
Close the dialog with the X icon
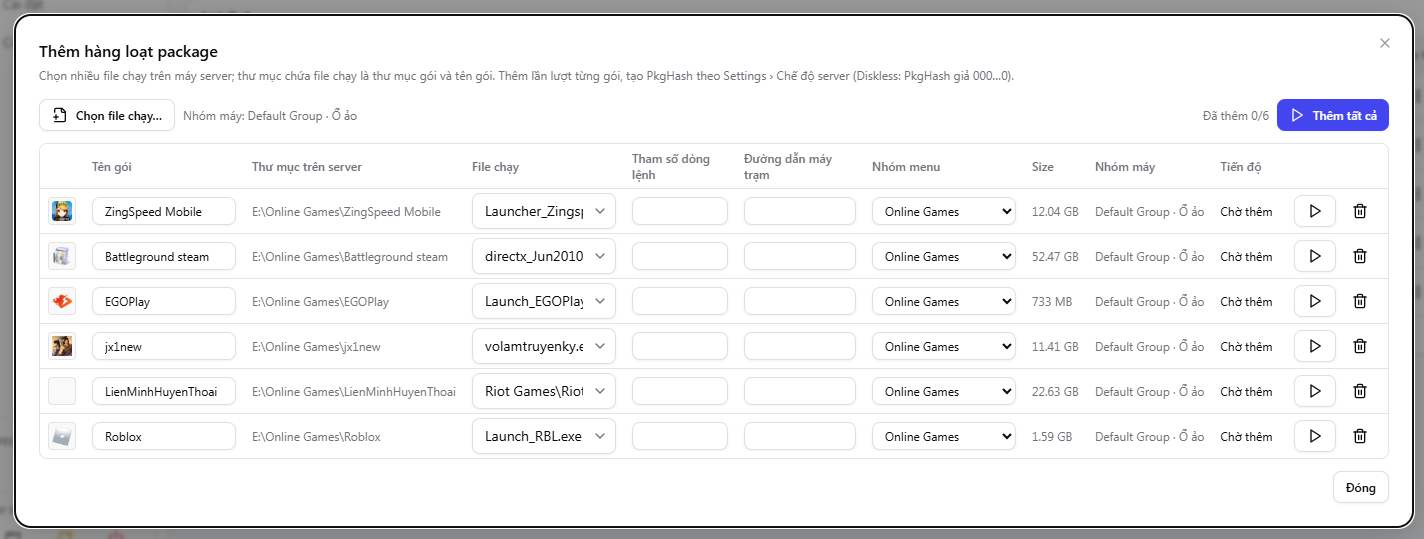[1385, 43]
